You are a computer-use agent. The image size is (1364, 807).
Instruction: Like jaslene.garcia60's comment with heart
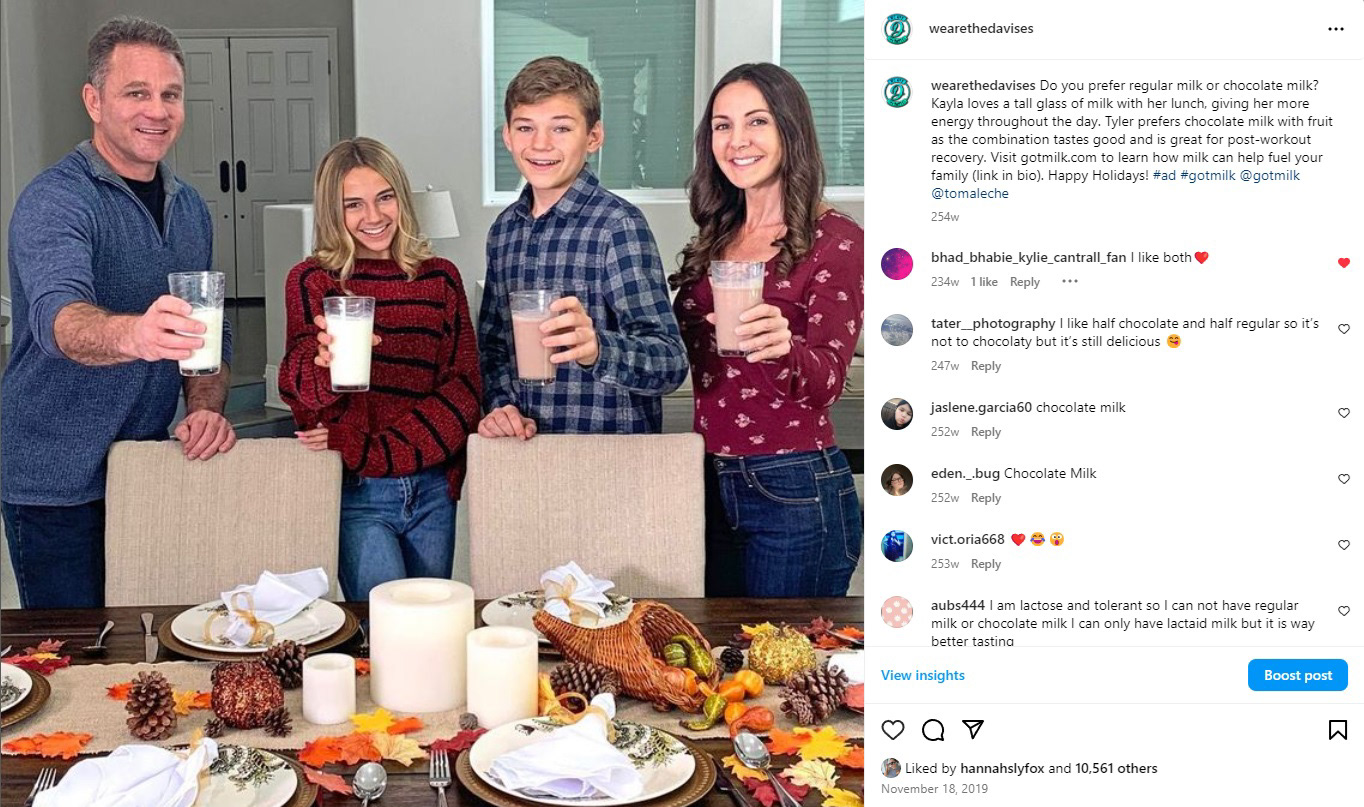1343,413
